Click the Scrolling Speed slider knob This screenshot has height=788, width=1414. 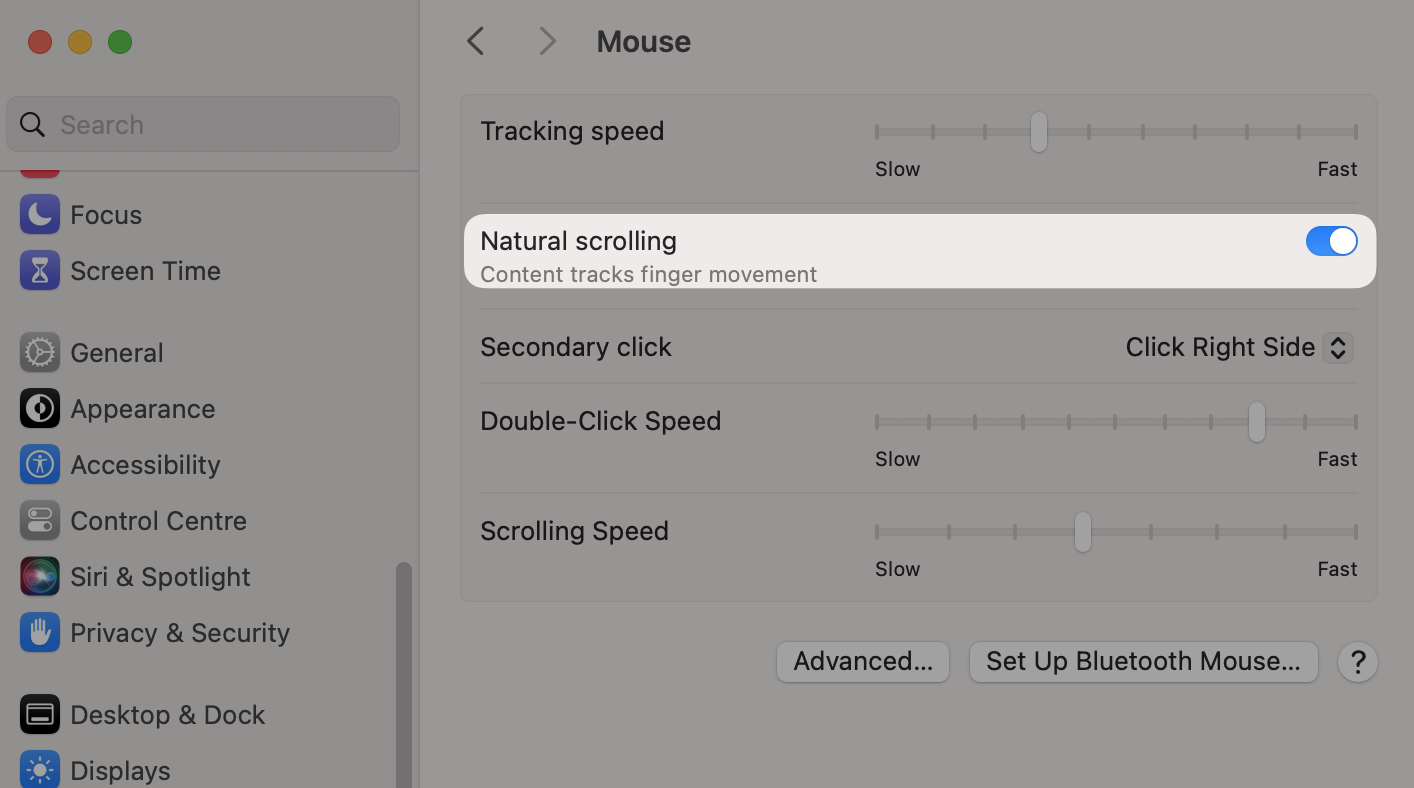click(1082, 531)
